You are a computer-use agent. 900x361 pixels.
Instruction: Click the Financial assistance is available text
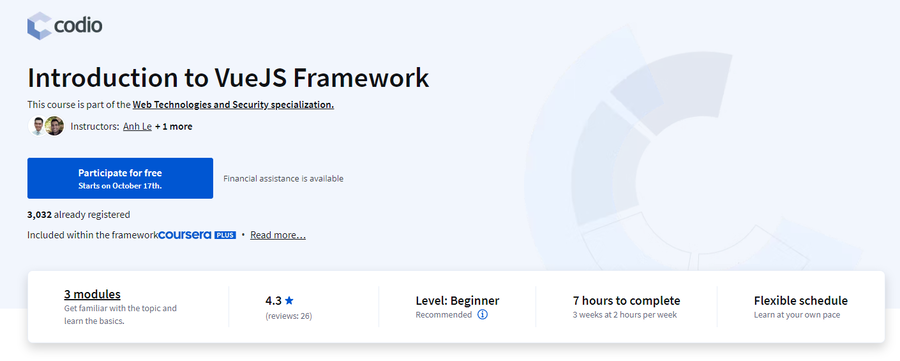(x=283, y=178)
